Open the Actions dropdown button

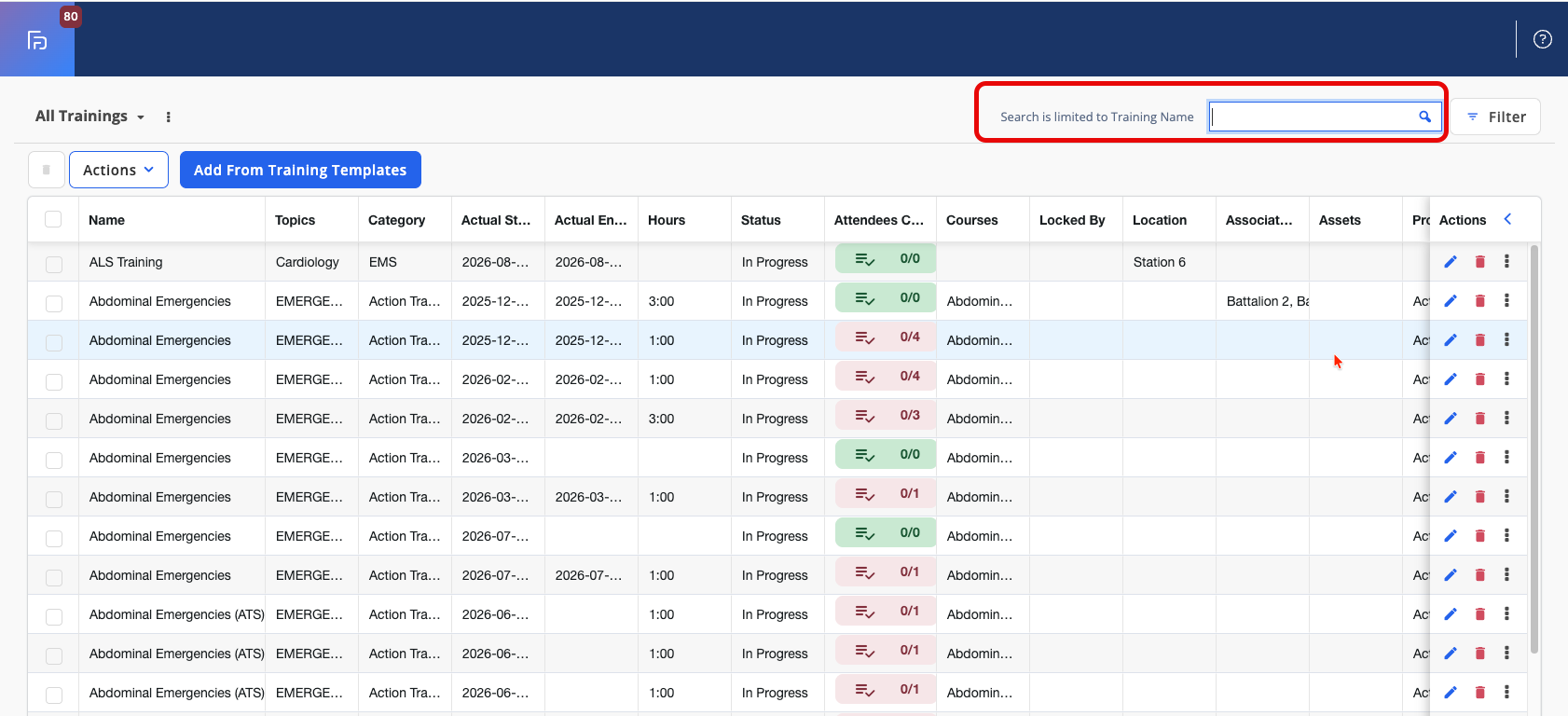tap(118, 170)
